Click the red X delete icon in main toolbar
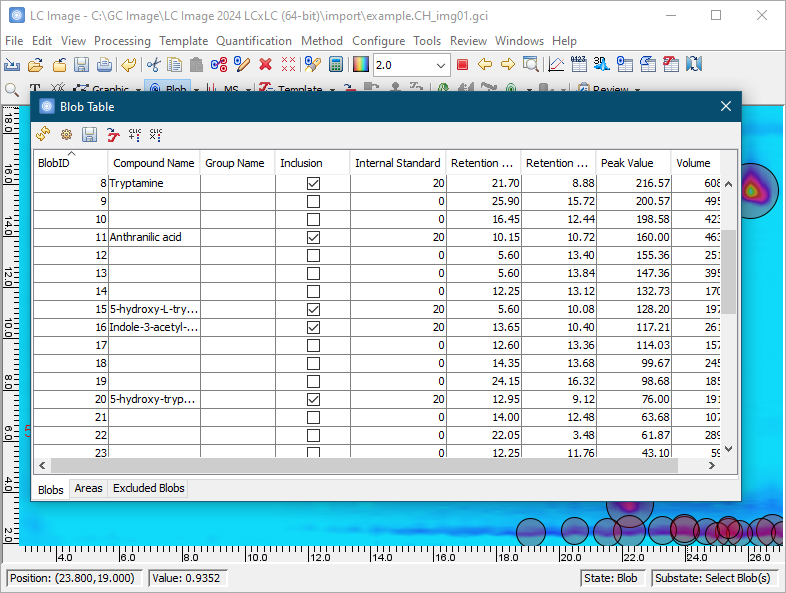Screen dimensions: 786x593 tap(265, 65)
